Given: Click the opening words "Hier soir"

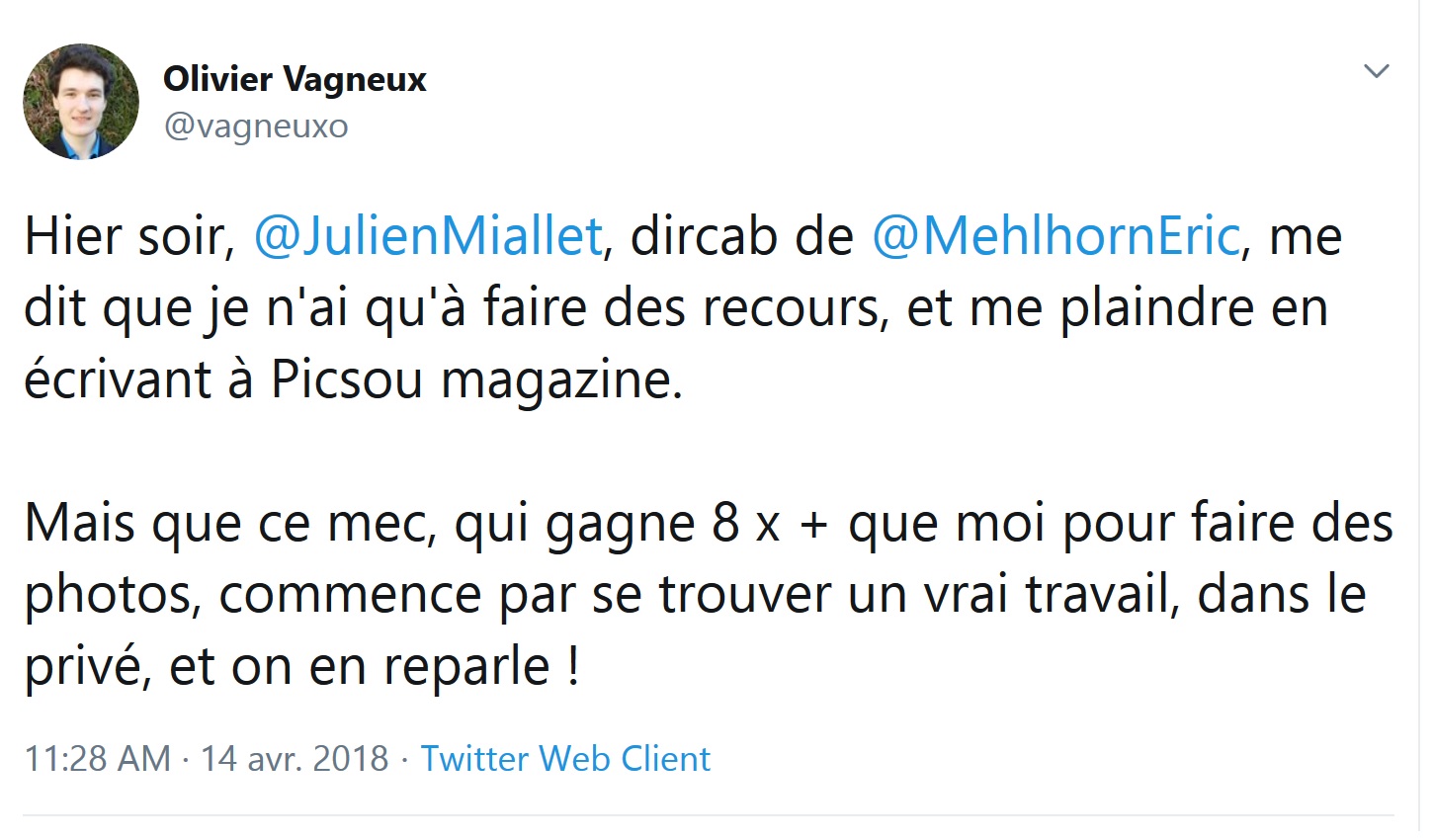Looking at the screenshot, I should click(129, 237).
